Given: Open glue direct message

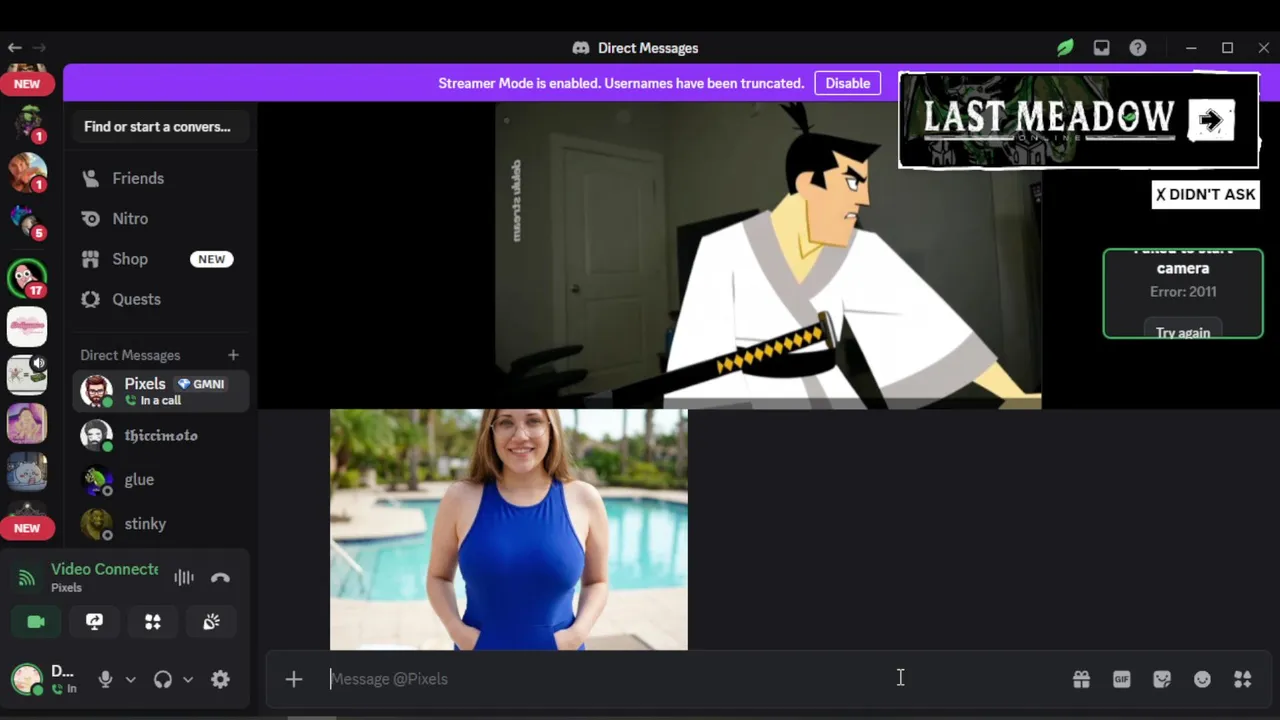Looking at the screenshot, I should (160, 480).
